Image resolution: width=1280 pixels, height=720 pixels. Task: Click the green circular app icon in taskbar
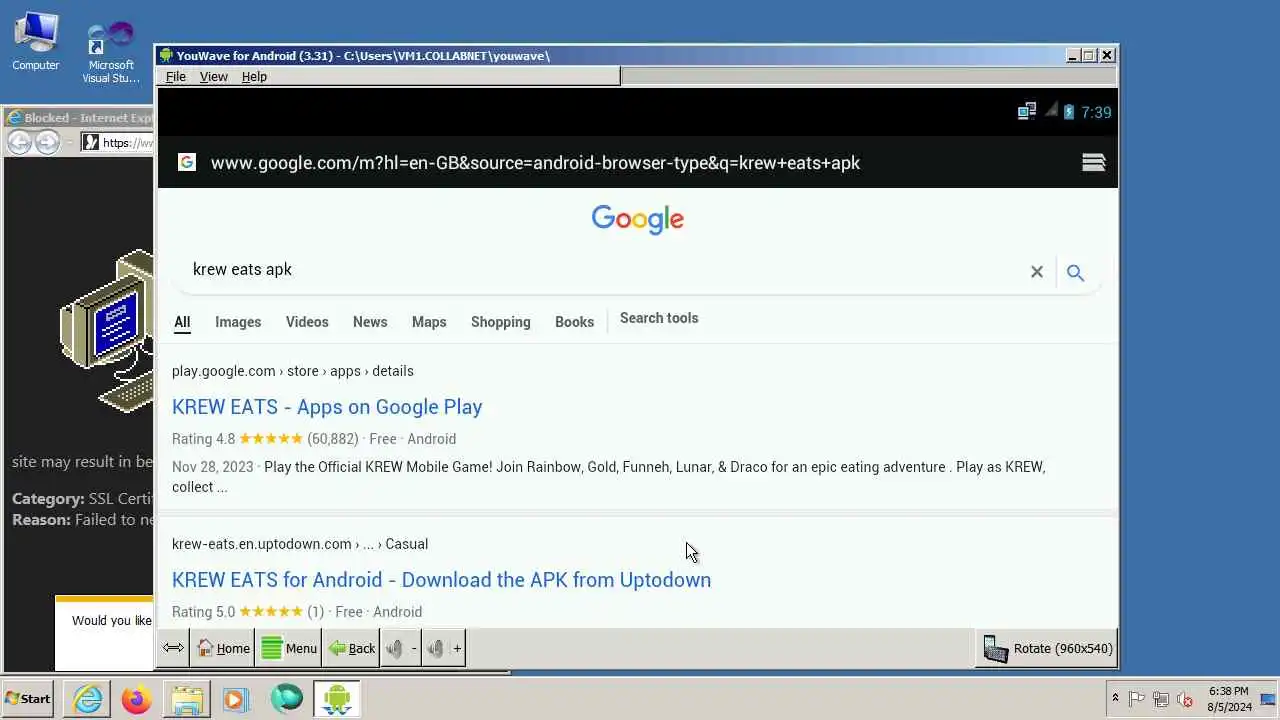coord(286,699)
